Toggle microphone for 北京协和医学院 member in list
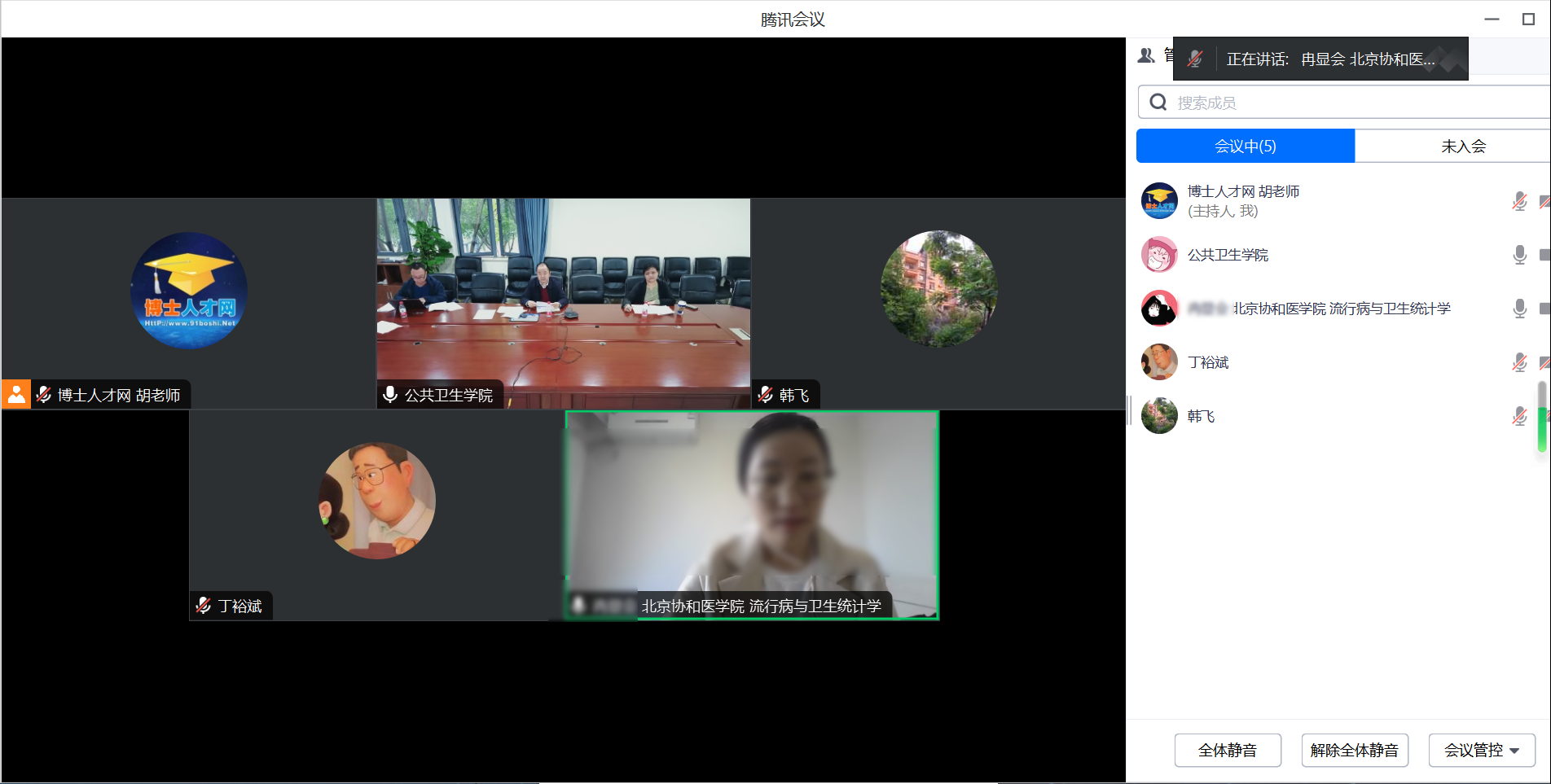 pyautogui.click(x=1519, y=309)
